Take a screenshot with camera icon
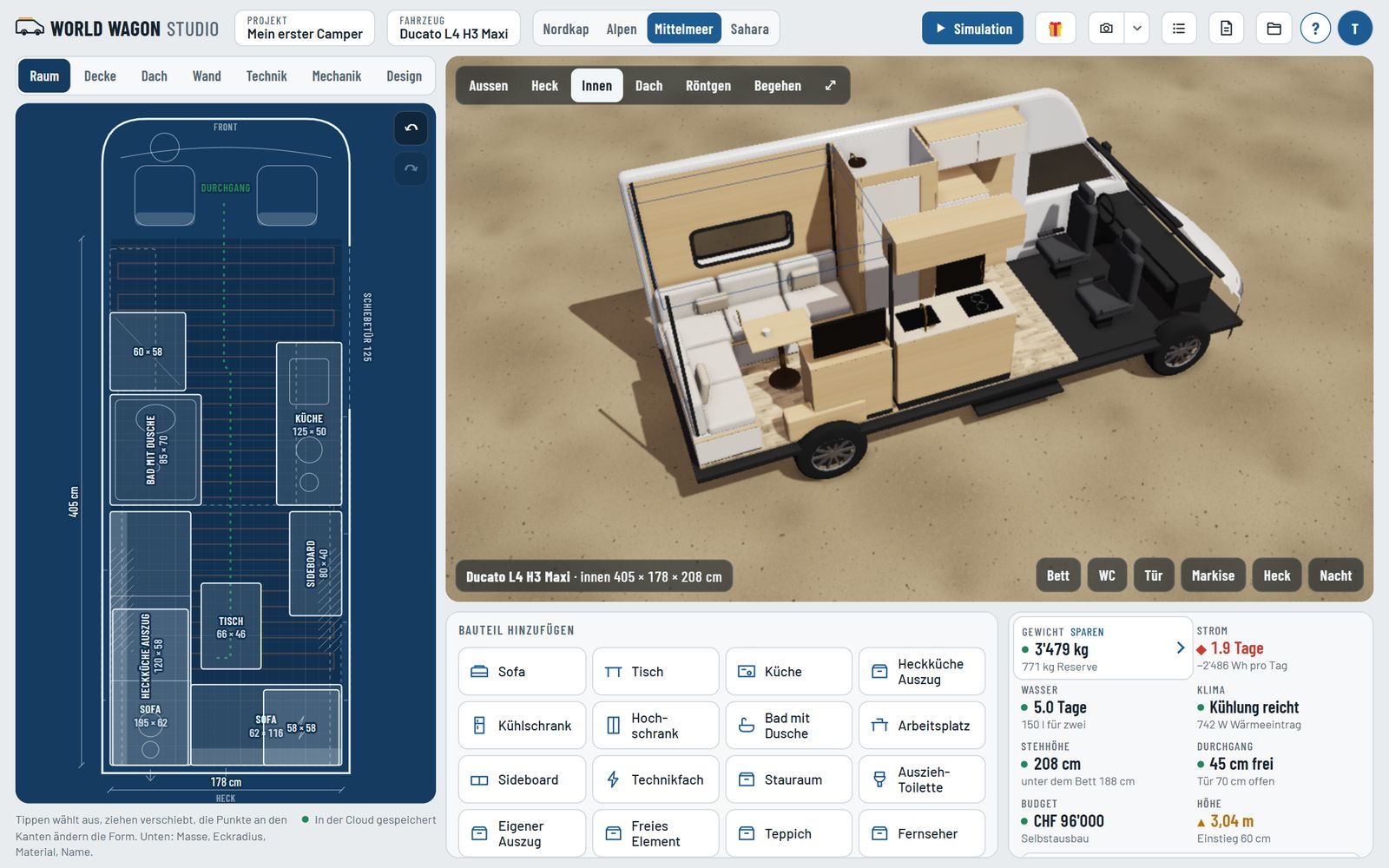1389x868 pixels. pos(1106,29)
